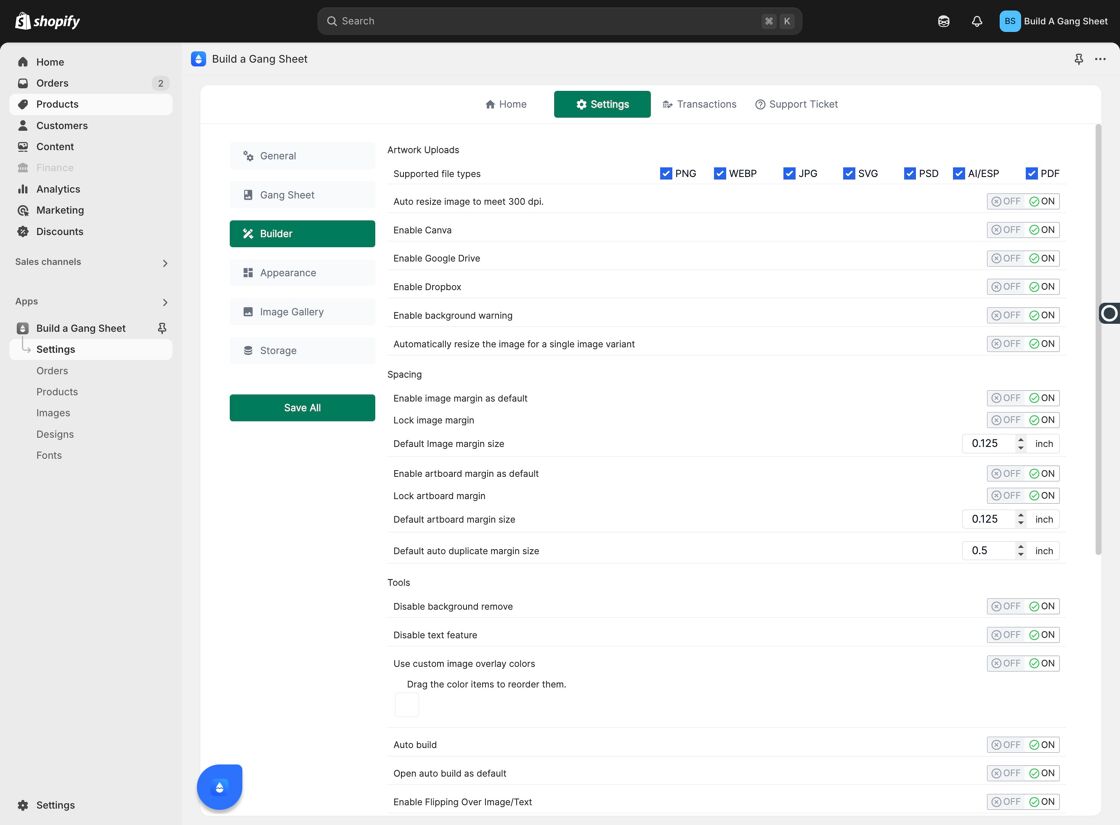This screenshot has width=1120, height=825.
Task: Select the Settings tab
Action: coord(602,104)
